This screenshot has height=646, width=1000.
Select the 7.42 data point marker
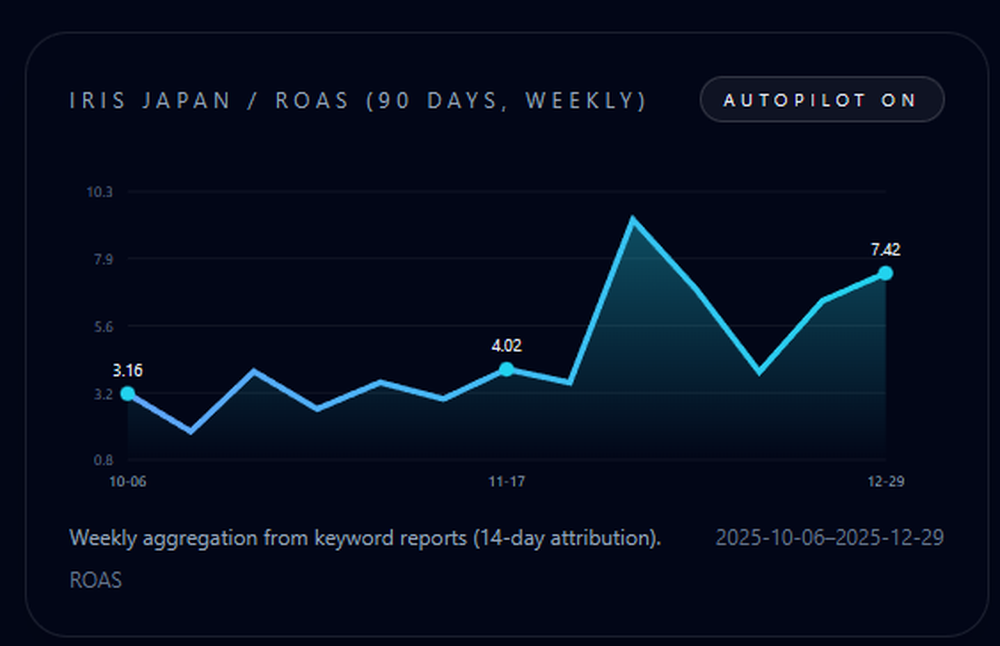pos(884,273)
